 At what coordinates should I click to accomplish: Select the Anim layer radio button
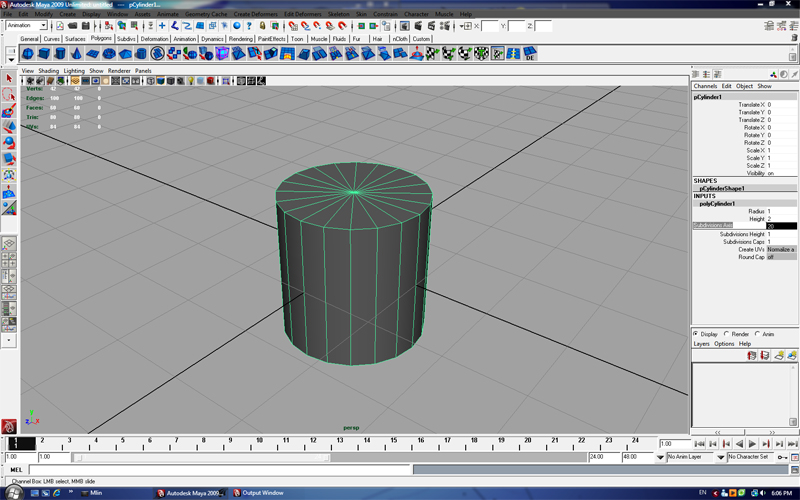[758, 334]
